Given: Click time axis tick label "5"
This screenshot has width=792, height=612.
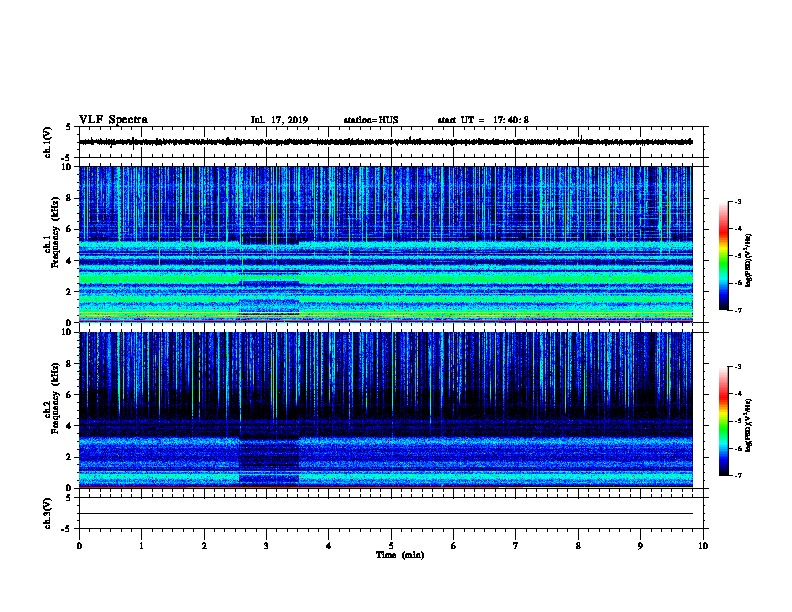Looking at the screenshot, I should coord(391,545).
